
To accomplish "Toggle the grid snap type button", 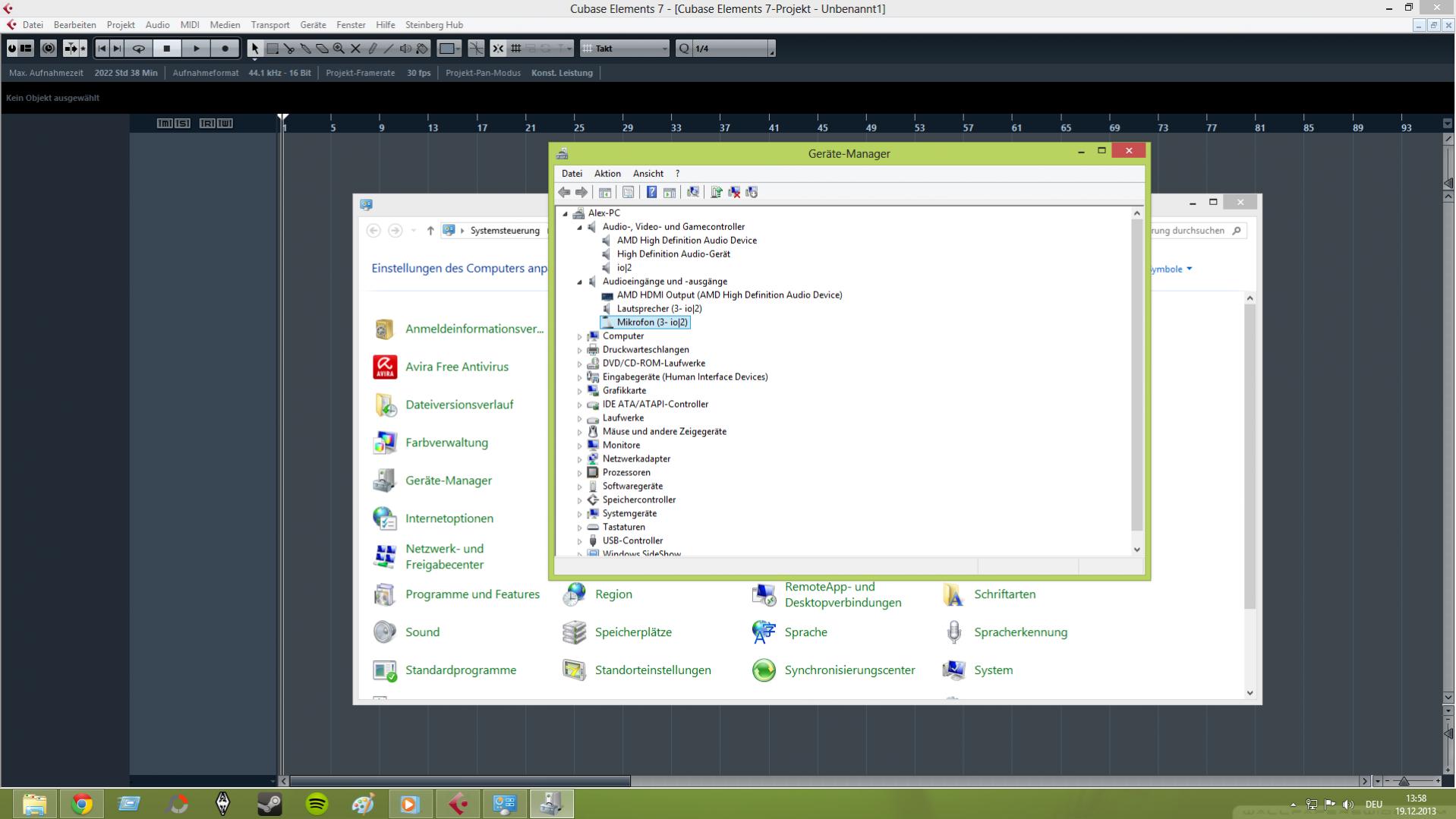I will [515, 49].
